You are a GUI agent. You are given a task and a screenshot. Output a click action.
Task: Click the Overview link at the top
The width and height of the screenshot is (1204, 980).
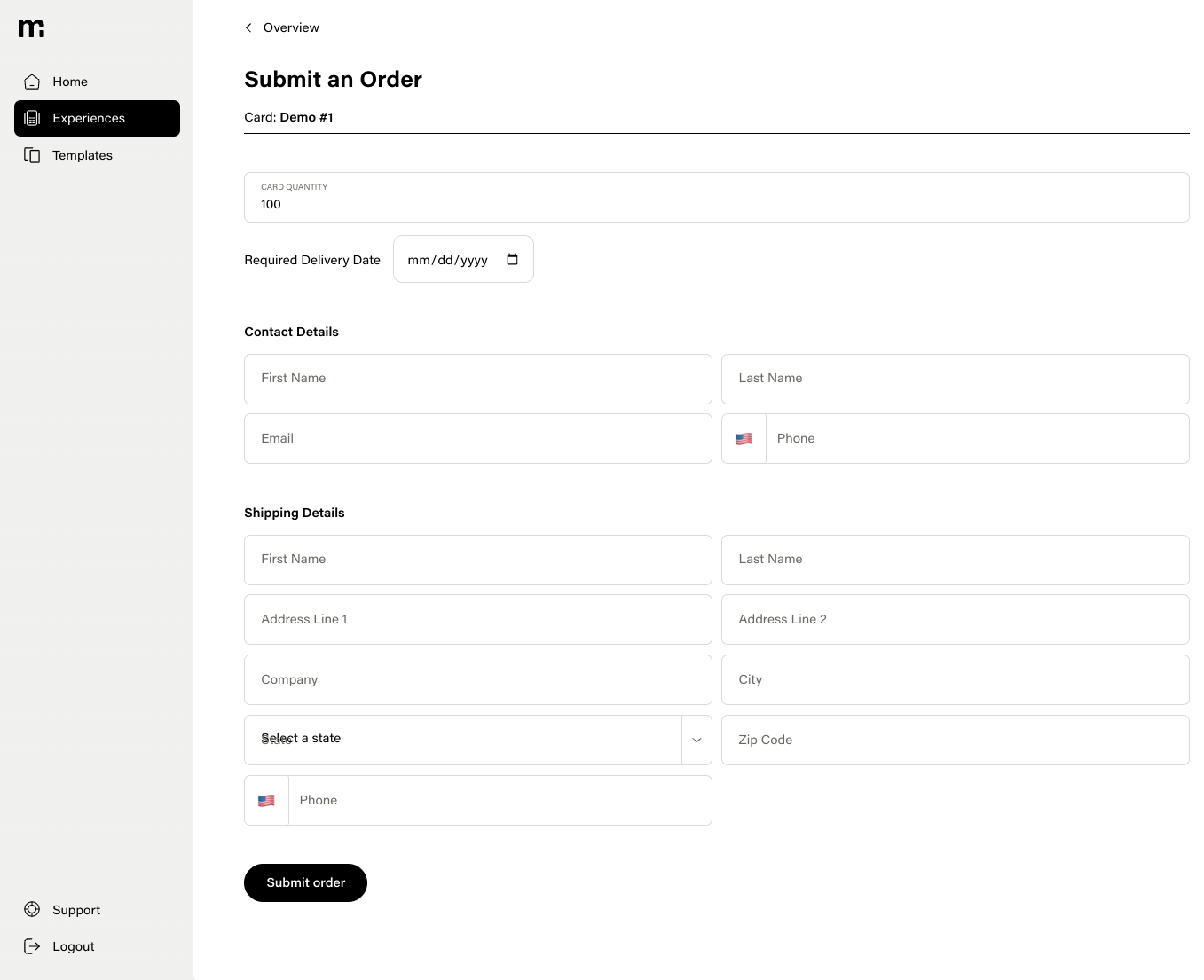point(290,27)
